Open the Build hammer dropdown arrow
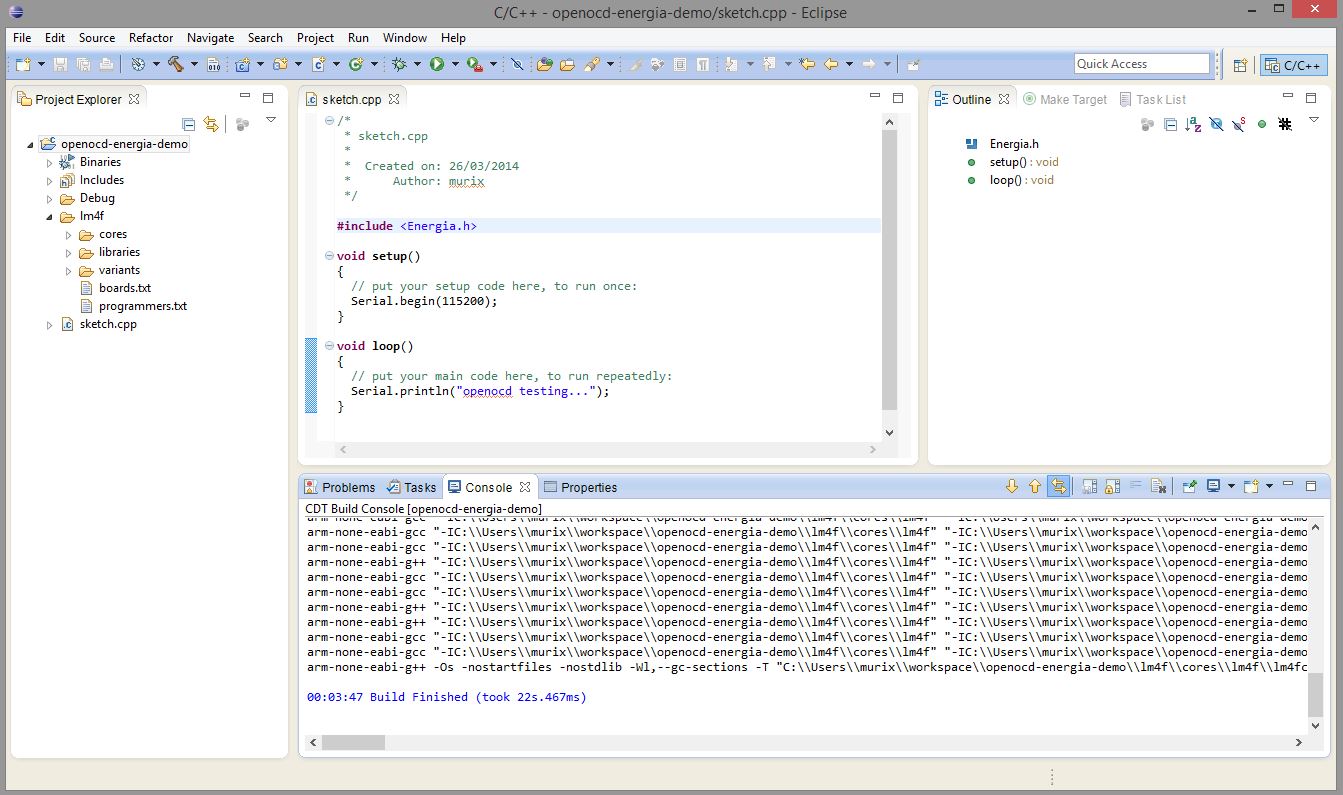Image resolution: width=1343 pixels, height=795 pixels. coord(192,64)
